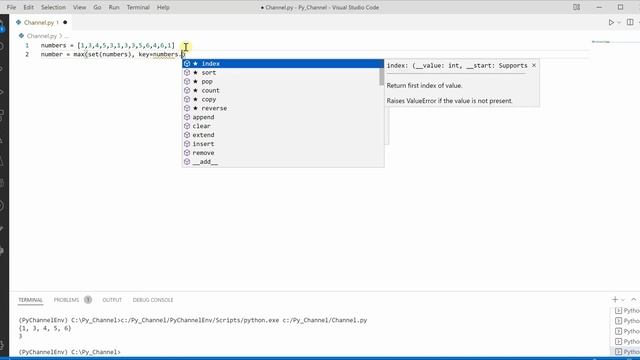Open the Help menu

(x=163, y=7)
